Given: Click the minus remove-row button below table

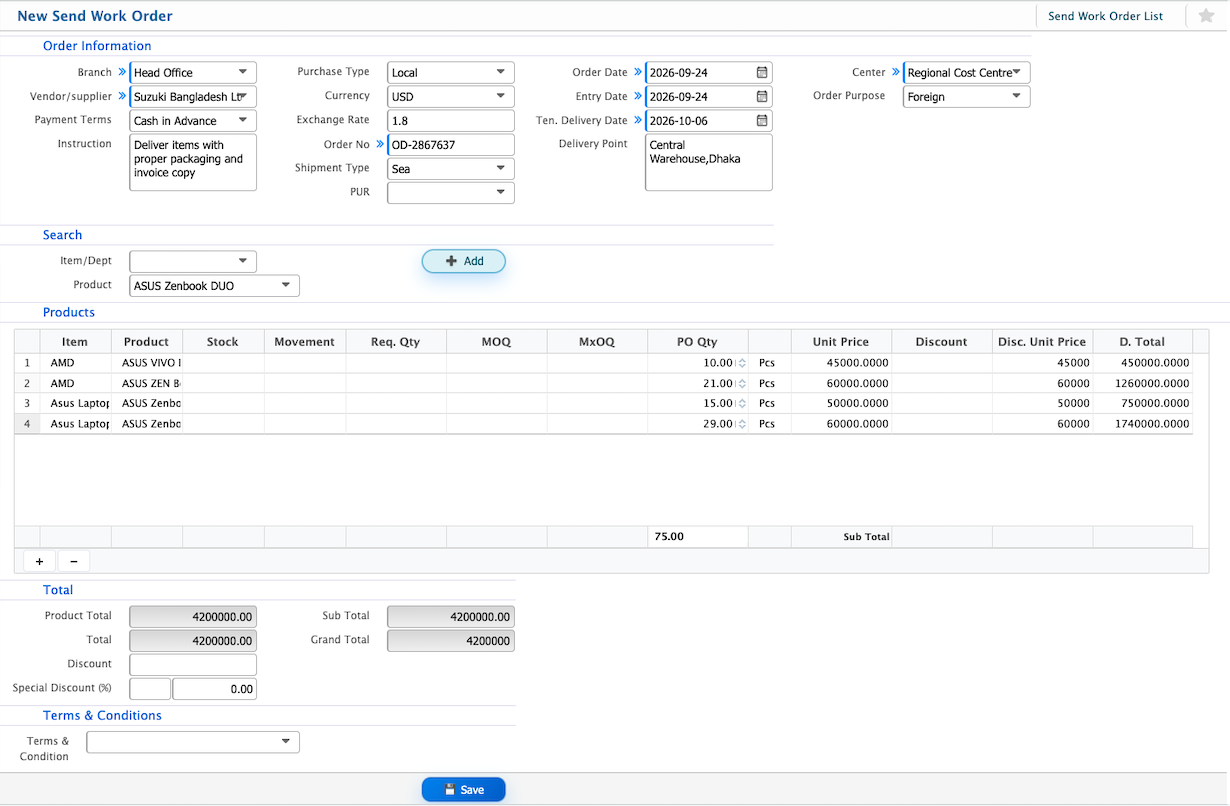Looking at the screenshot, I should tap(74, 561).
